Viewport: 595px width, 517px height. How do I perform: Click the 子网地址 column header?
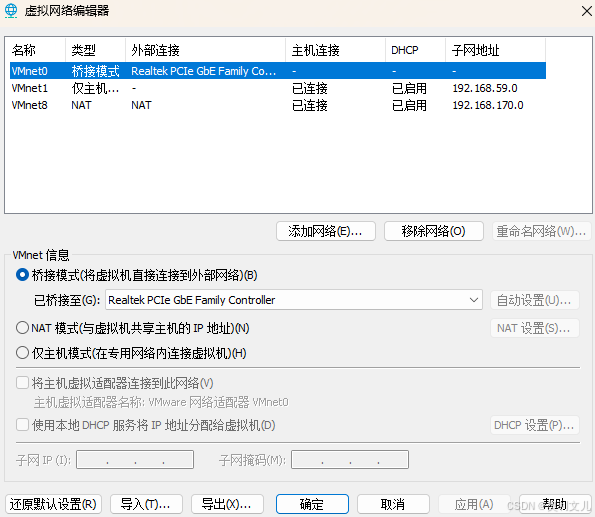pyautogui.click(x=496, y=50)
